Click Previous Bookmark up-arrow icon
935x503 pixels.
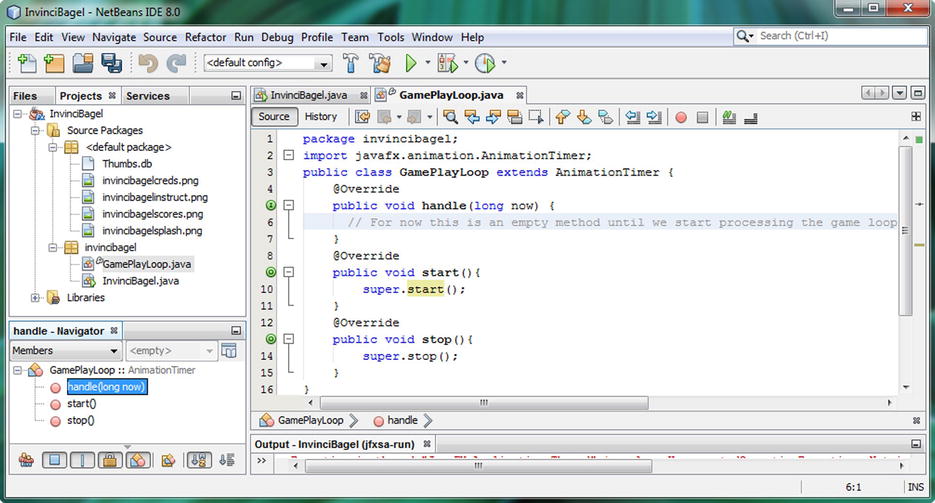[x=562, y=117]
